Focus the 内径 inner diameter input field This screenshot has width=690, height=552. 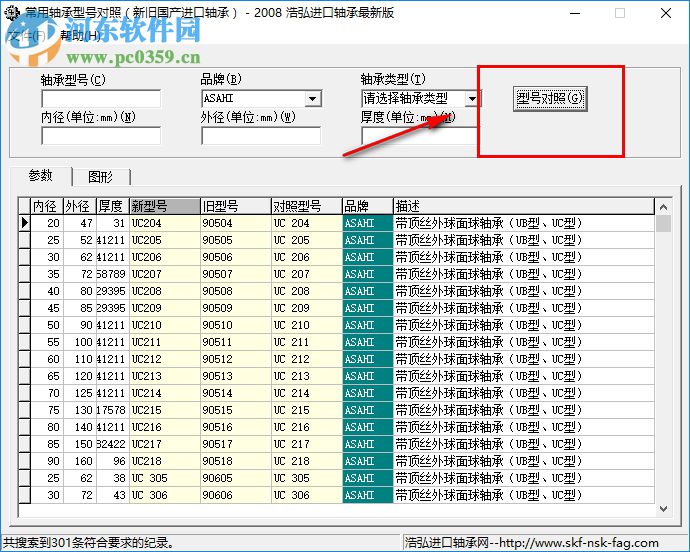pos(101,136)
